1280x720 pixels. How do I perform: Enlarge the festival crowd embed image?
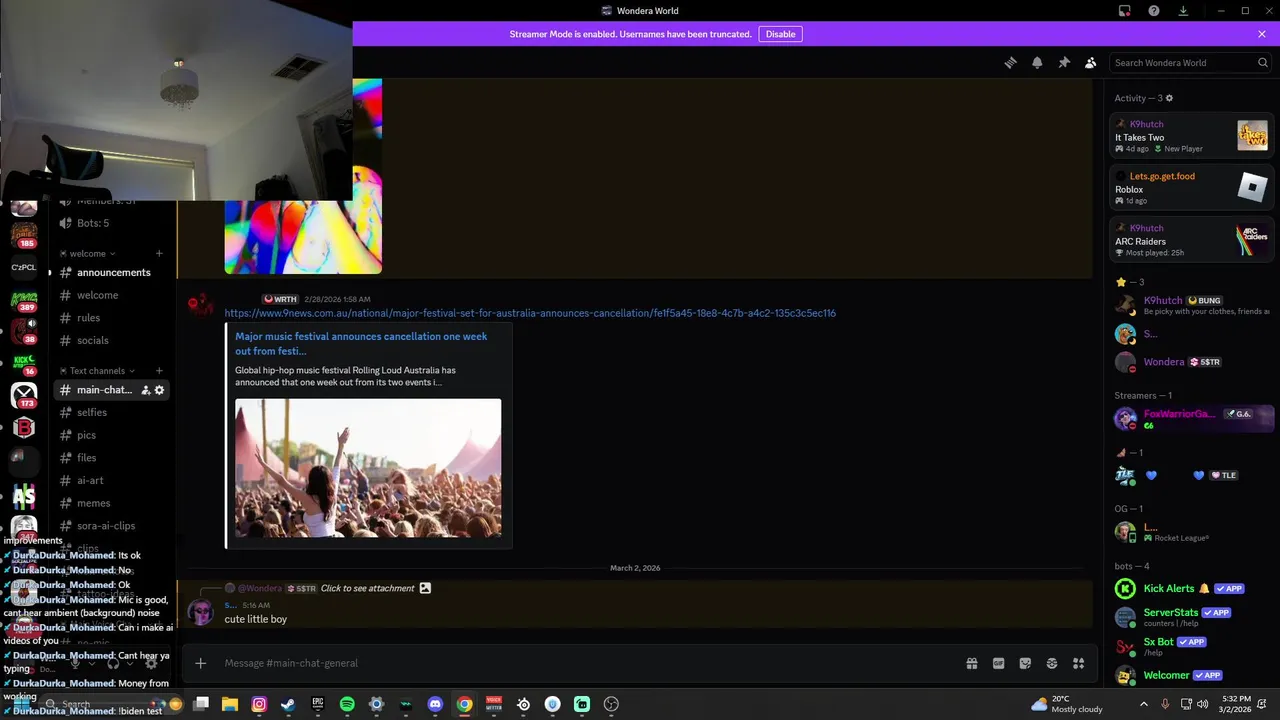coord(368,468)
